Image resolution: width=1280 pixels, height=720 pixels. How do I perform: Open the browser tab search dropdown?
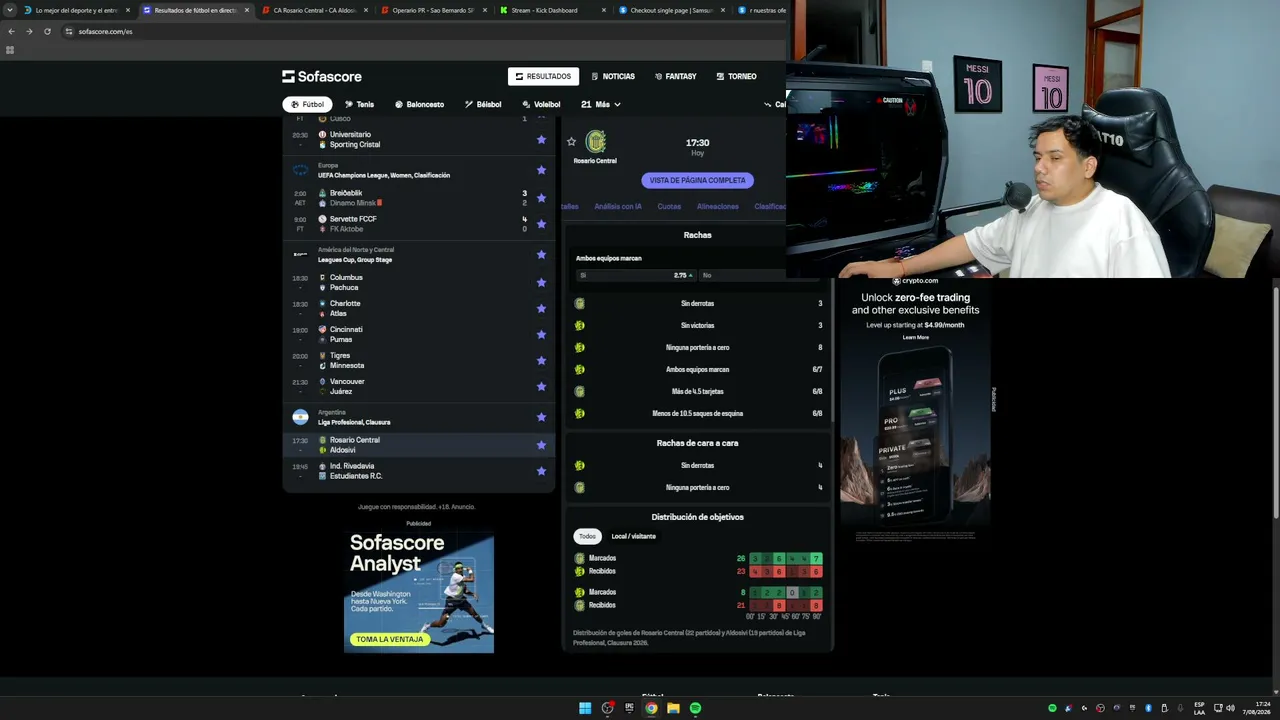(x=10, y=10)
